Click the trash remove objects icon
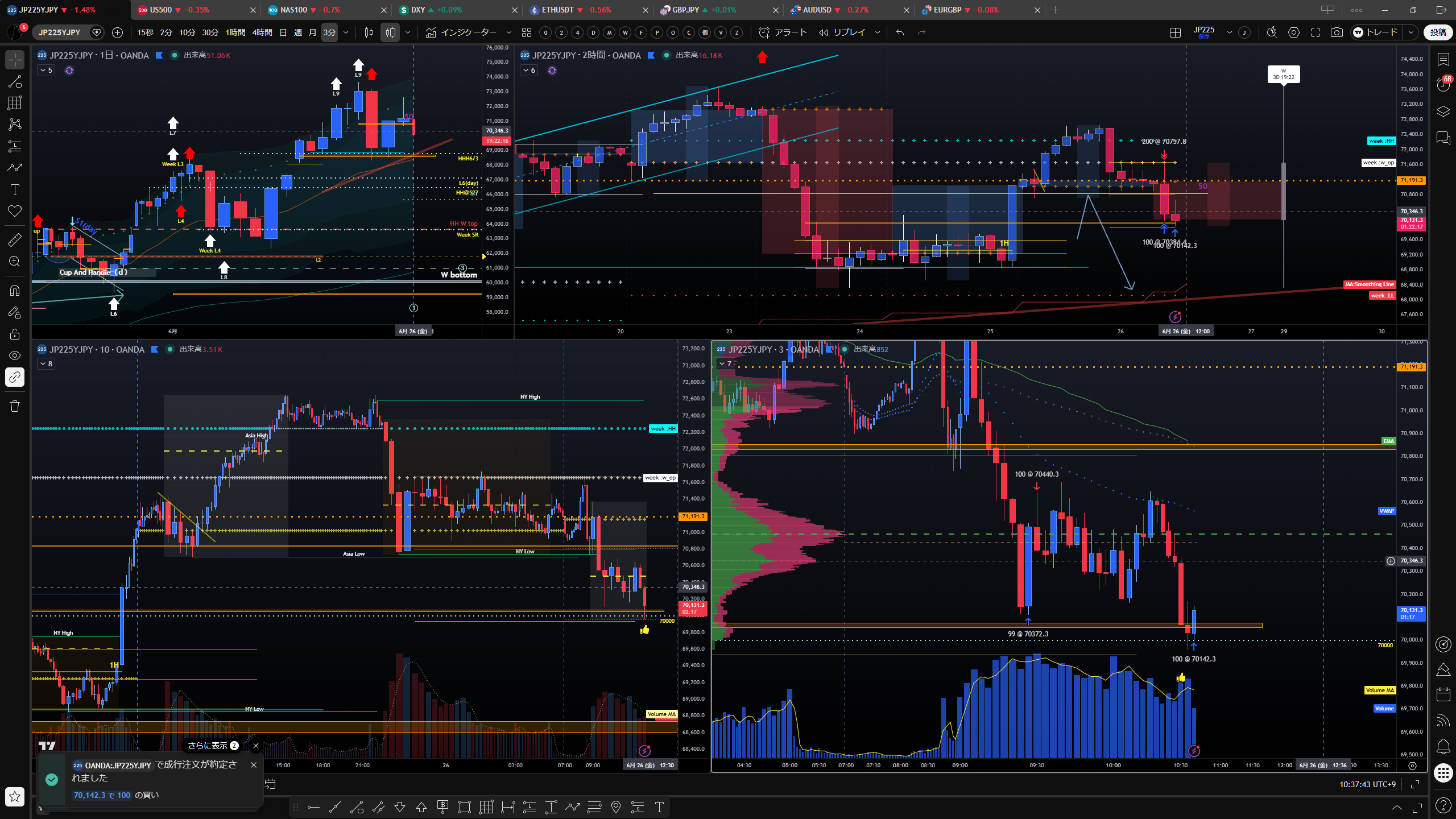 pos(15,406)
